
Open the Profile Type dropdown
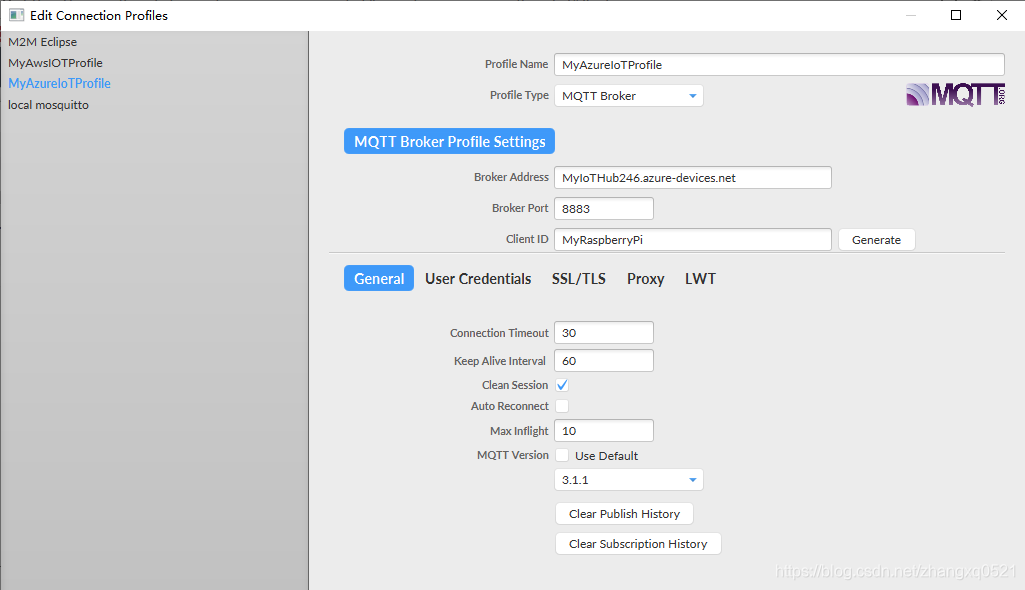(629, 95)
